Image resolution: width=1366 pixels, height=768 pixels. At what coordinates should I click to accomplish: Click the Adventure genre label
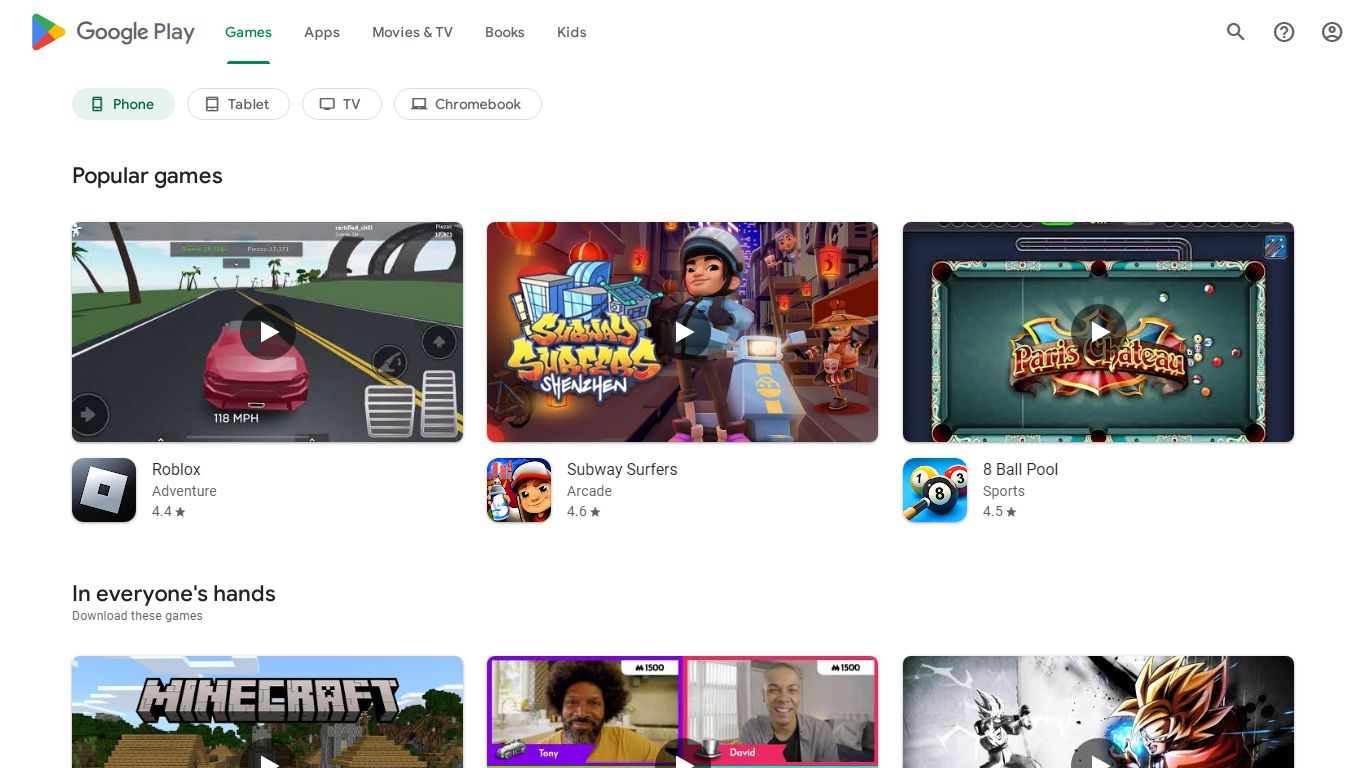184,491
